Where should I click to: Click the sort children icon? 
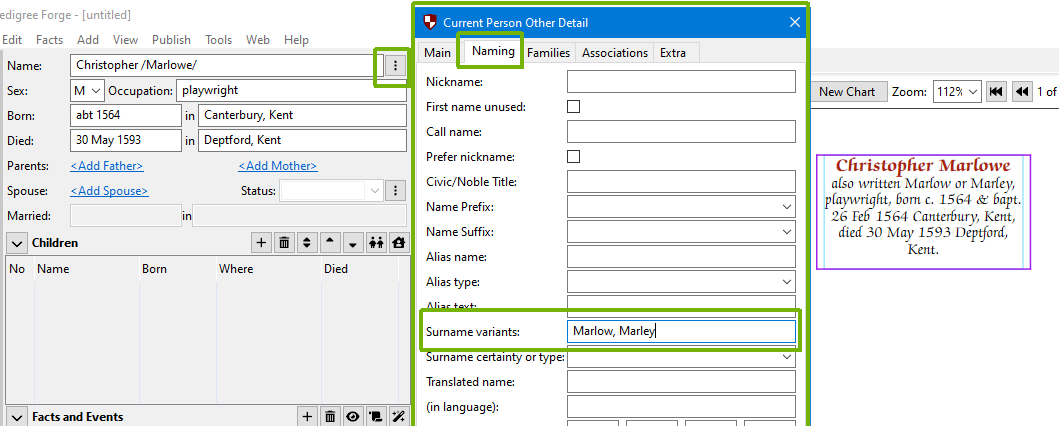(x=307, y=243)
